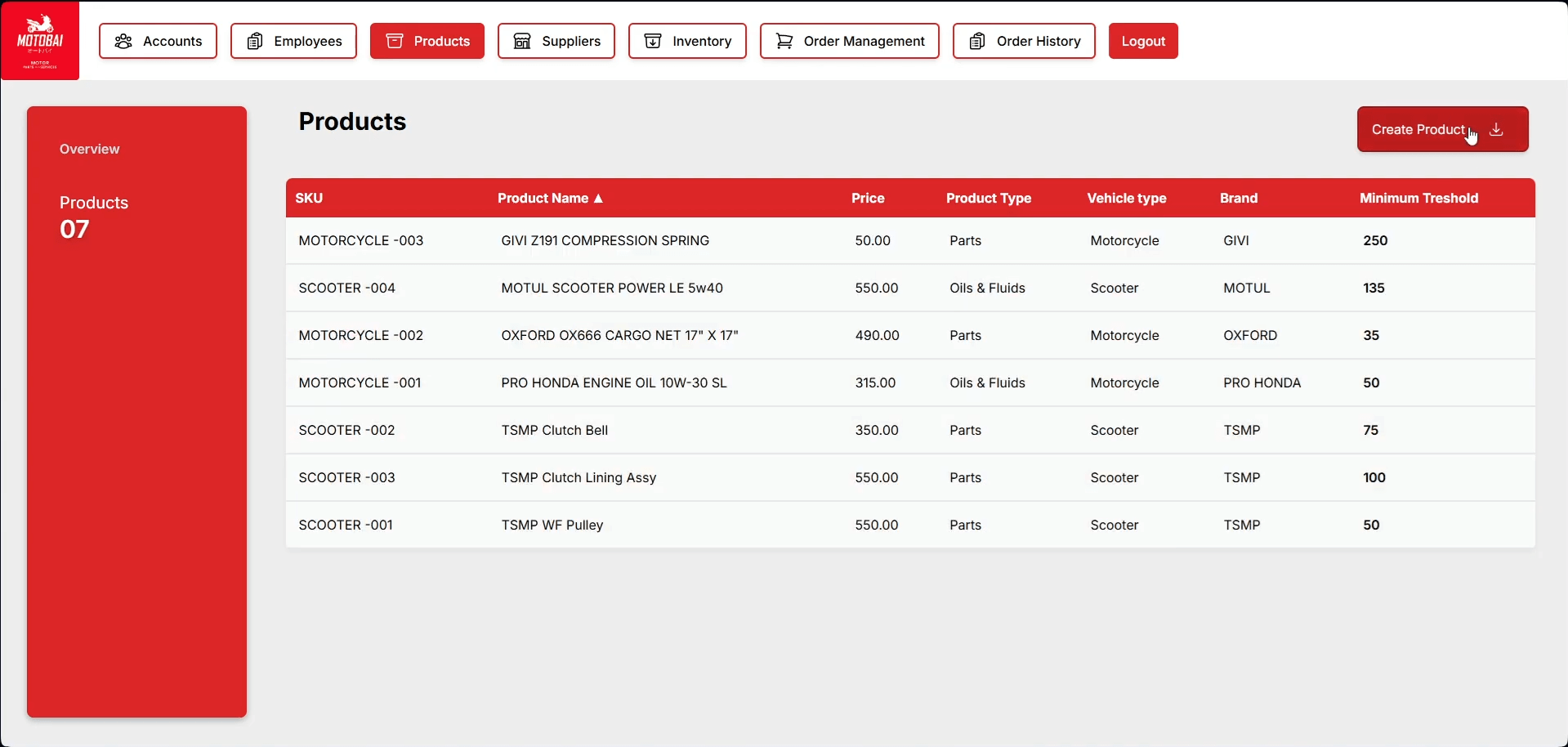
Task: Click the download icon in Create Product
Action: (x=1496, y=129)
